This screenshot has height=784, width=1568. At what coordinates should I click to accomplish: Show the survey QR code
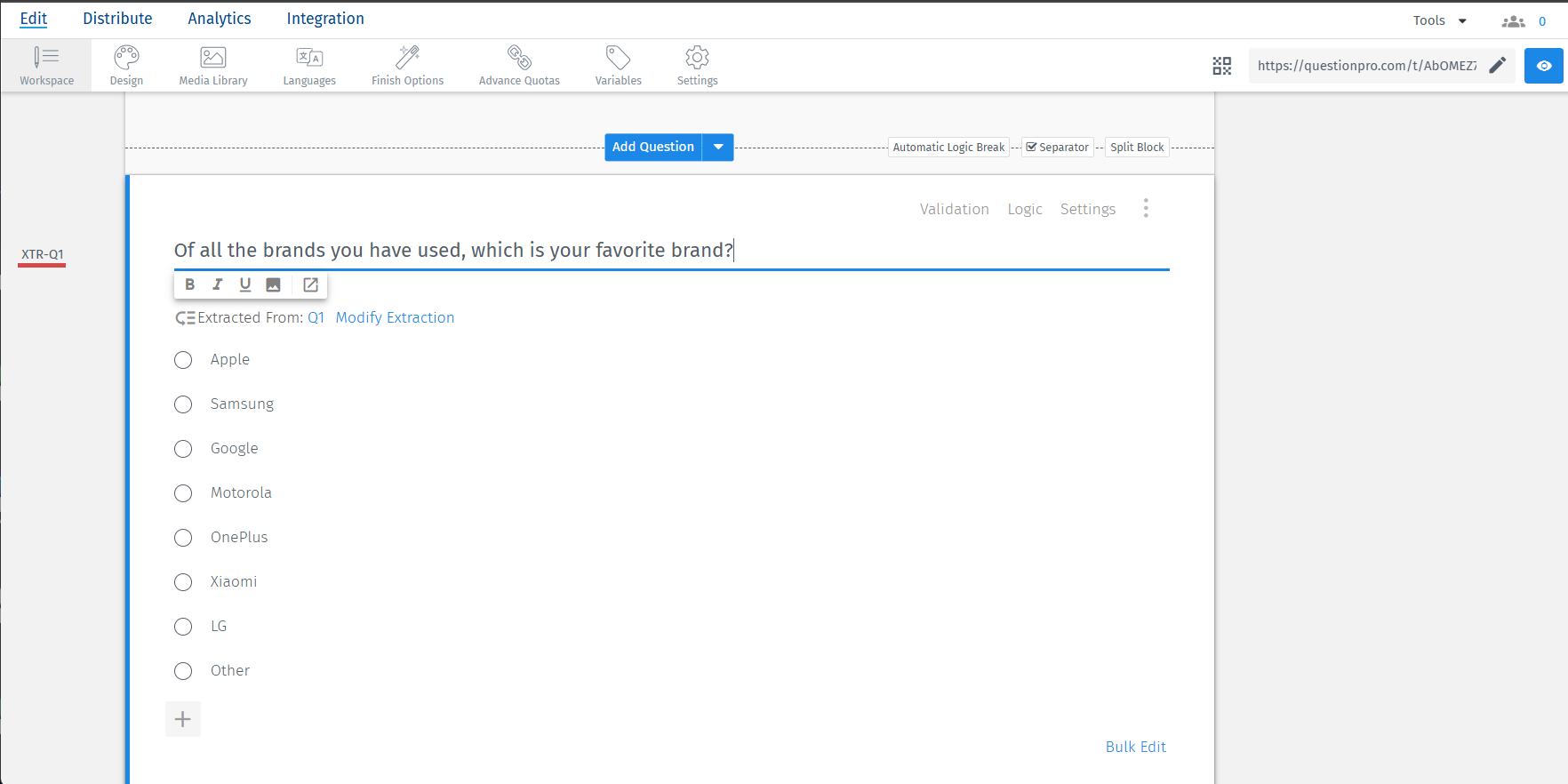tap(1222, 66)
